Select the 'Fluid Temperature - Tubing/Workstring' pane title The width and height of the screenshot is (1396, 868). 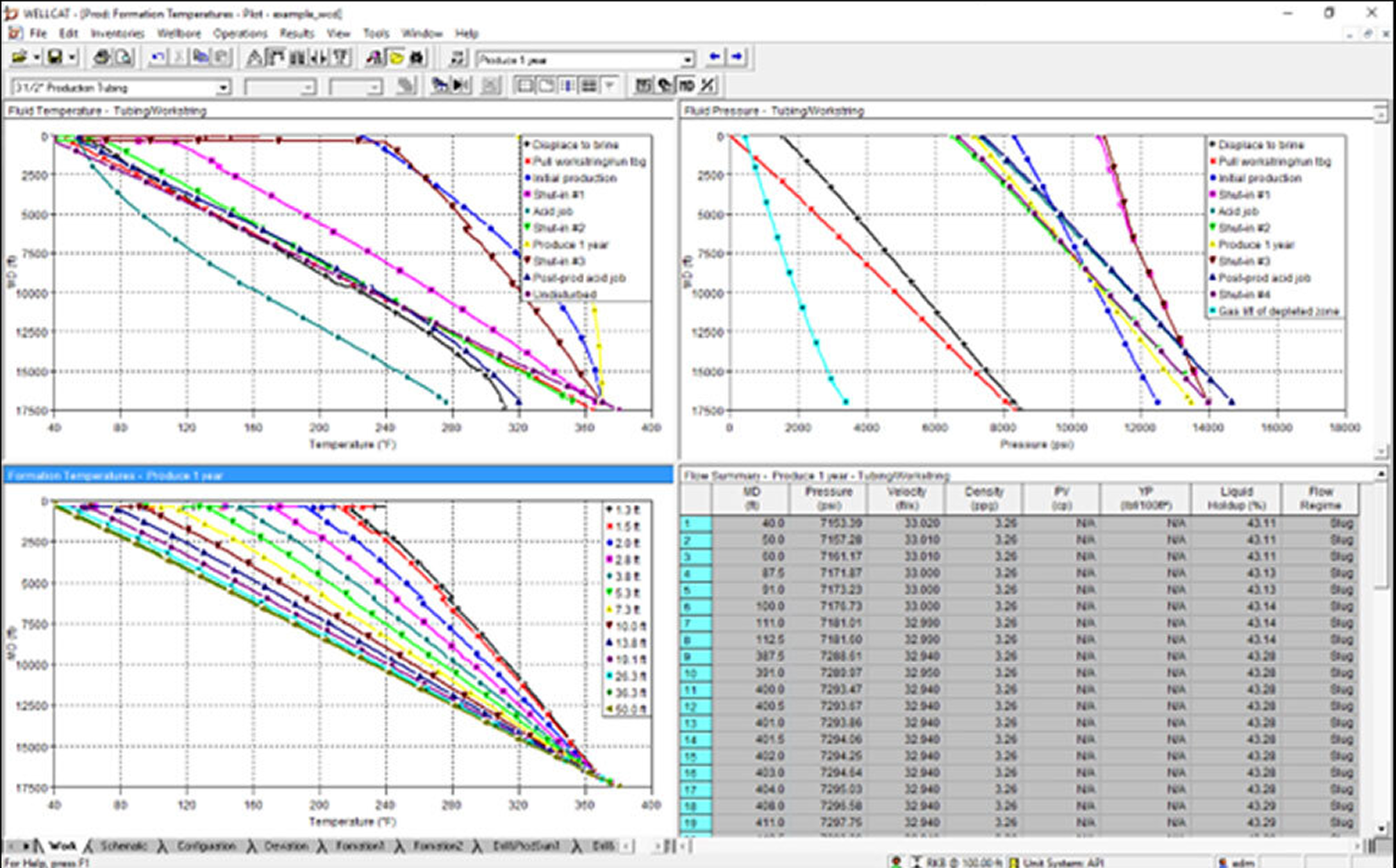pos(338,110)
